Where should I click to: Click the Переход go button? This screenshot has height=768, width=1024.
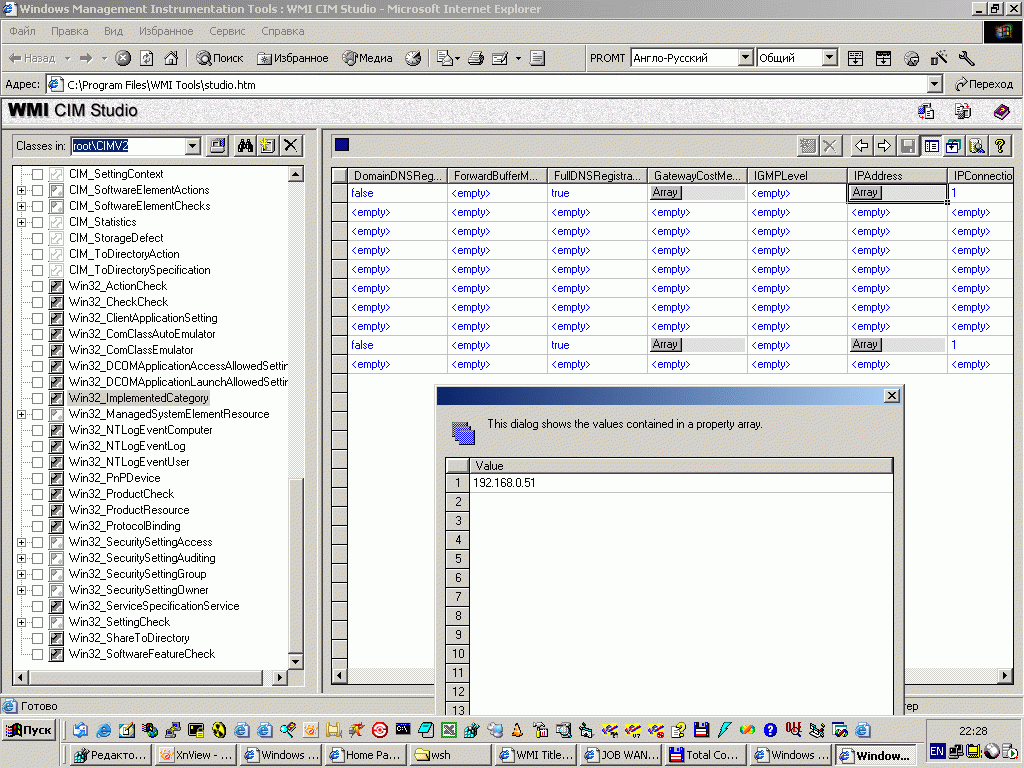(x=984, y=84)
